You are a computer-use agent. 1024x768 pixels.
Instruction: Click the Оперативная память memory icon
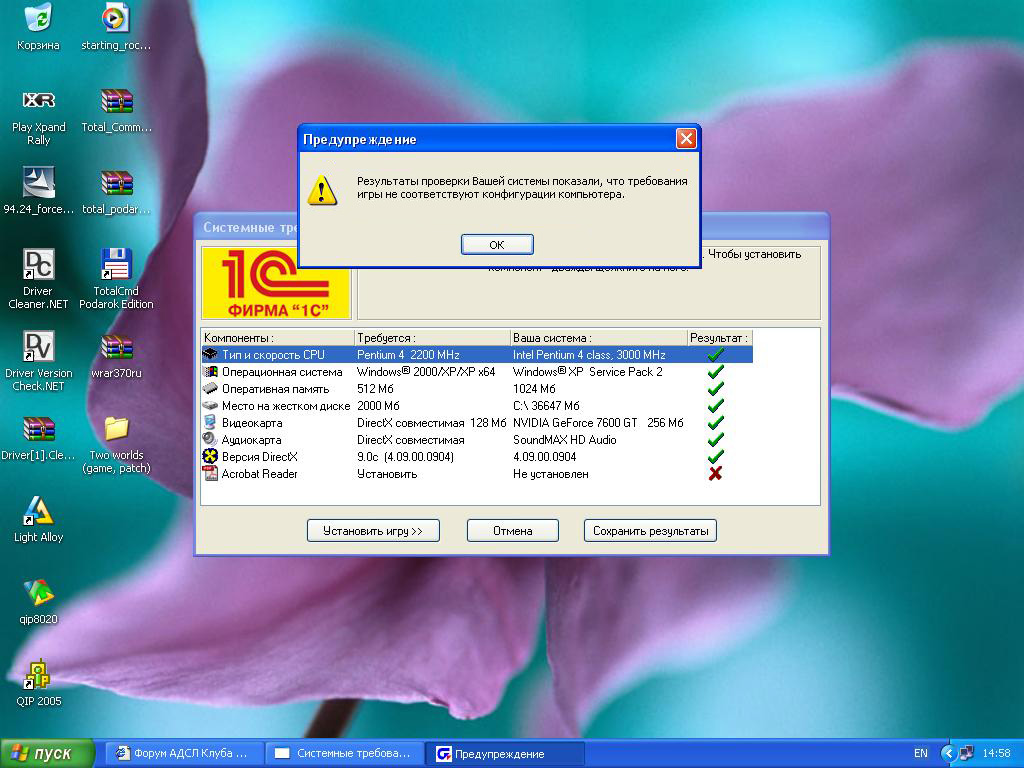point(210,389)
